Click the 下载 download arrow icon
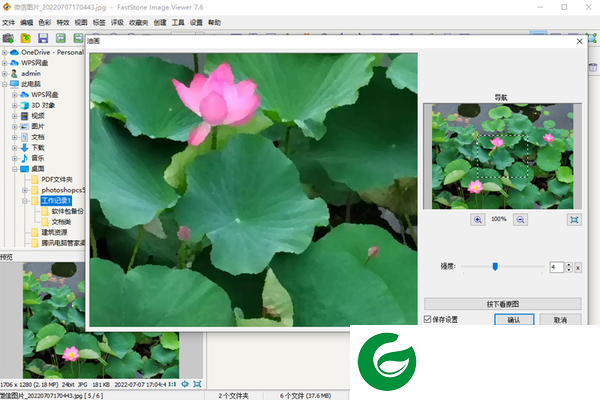 [24, 147]
